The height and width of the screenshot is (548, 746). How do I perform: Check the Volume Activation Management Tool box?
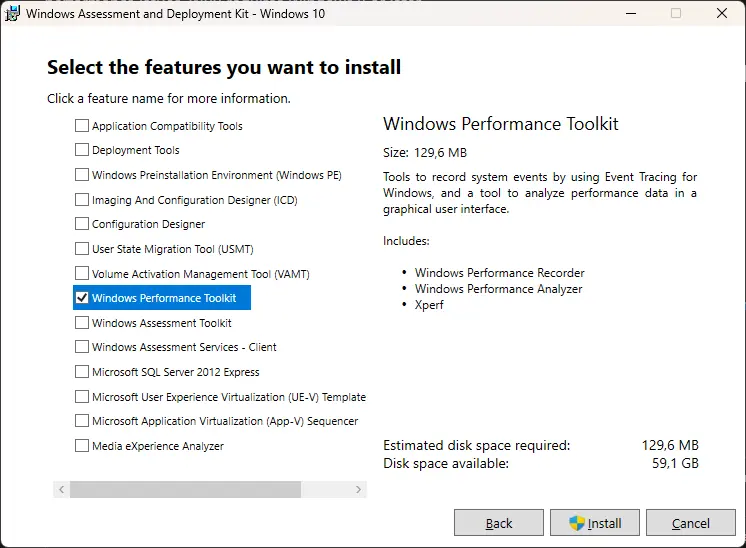(82, 274)
